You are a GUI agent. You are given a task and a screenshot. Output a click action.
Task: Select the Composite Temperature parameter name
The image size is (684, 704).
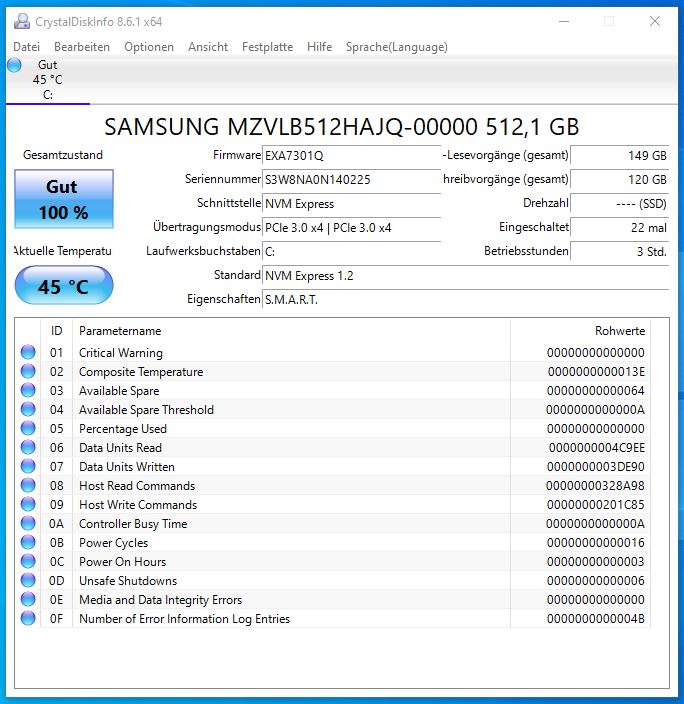click(141, 372)
